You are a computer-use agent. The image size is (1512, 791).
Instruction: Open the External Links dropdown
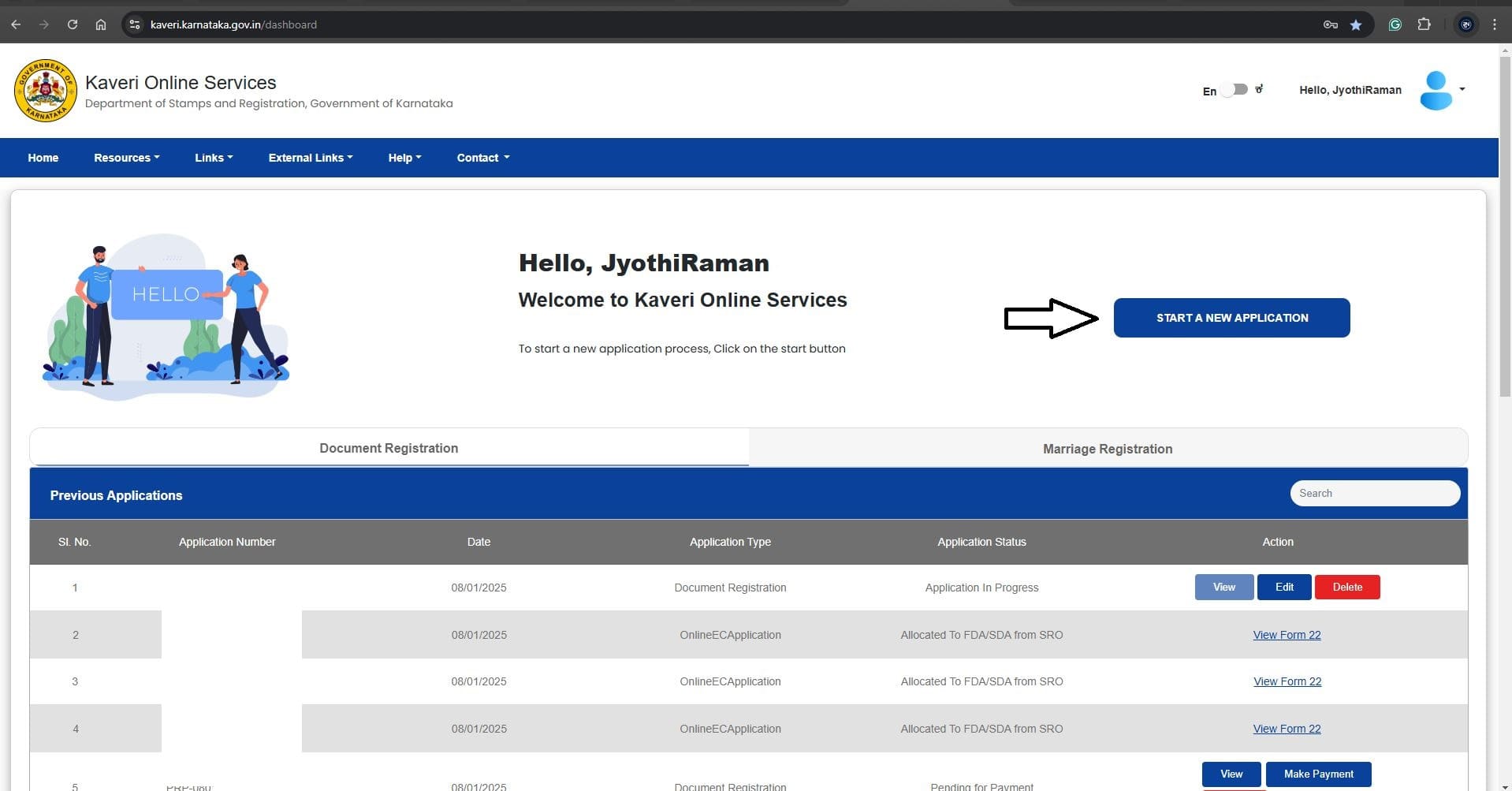click(x=310, y=158)
